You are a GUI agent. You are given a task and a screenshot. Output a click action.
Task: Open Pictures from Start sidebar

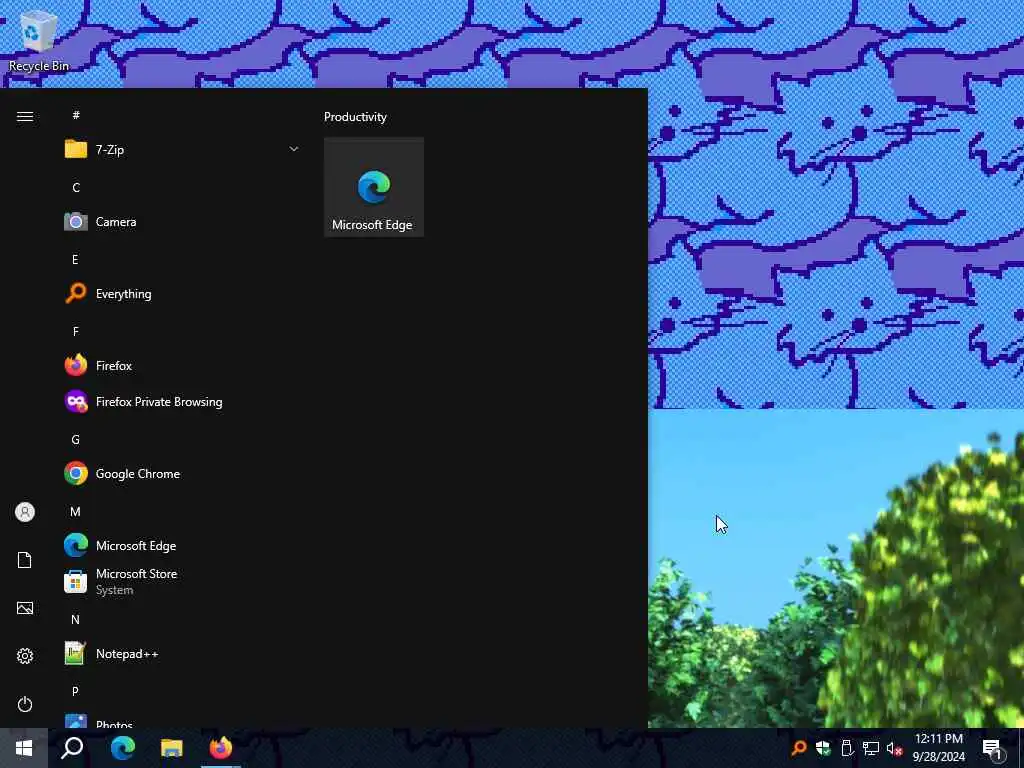pyautogui.click(x=25, y=608)
